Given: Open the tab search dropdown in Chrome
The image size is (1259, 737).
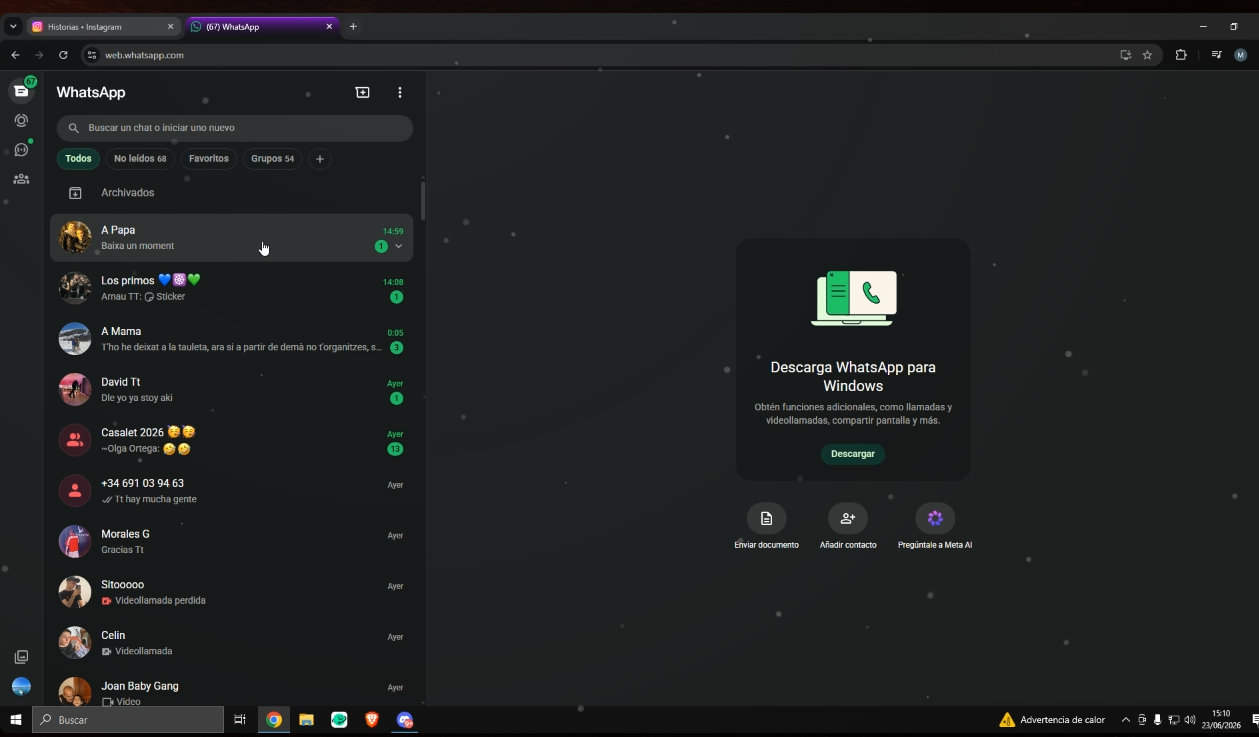Looking at the screenshot, I should pos(13,27).
